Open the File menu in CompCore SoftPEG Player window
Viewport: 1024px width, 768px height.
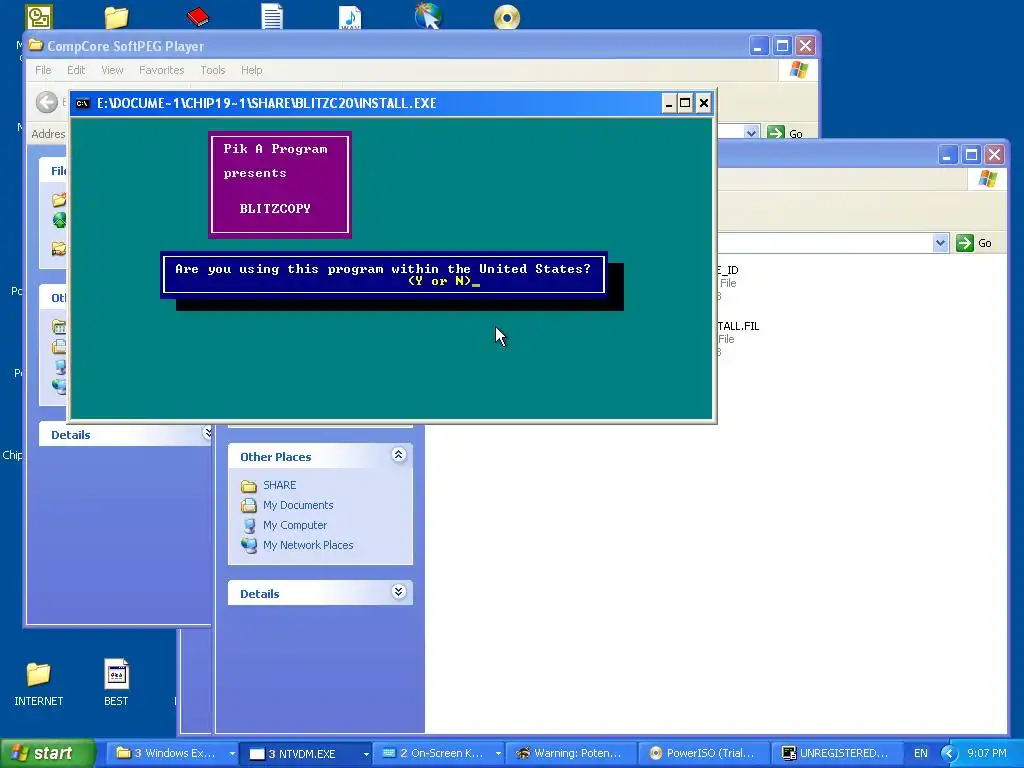coord(43,70)
